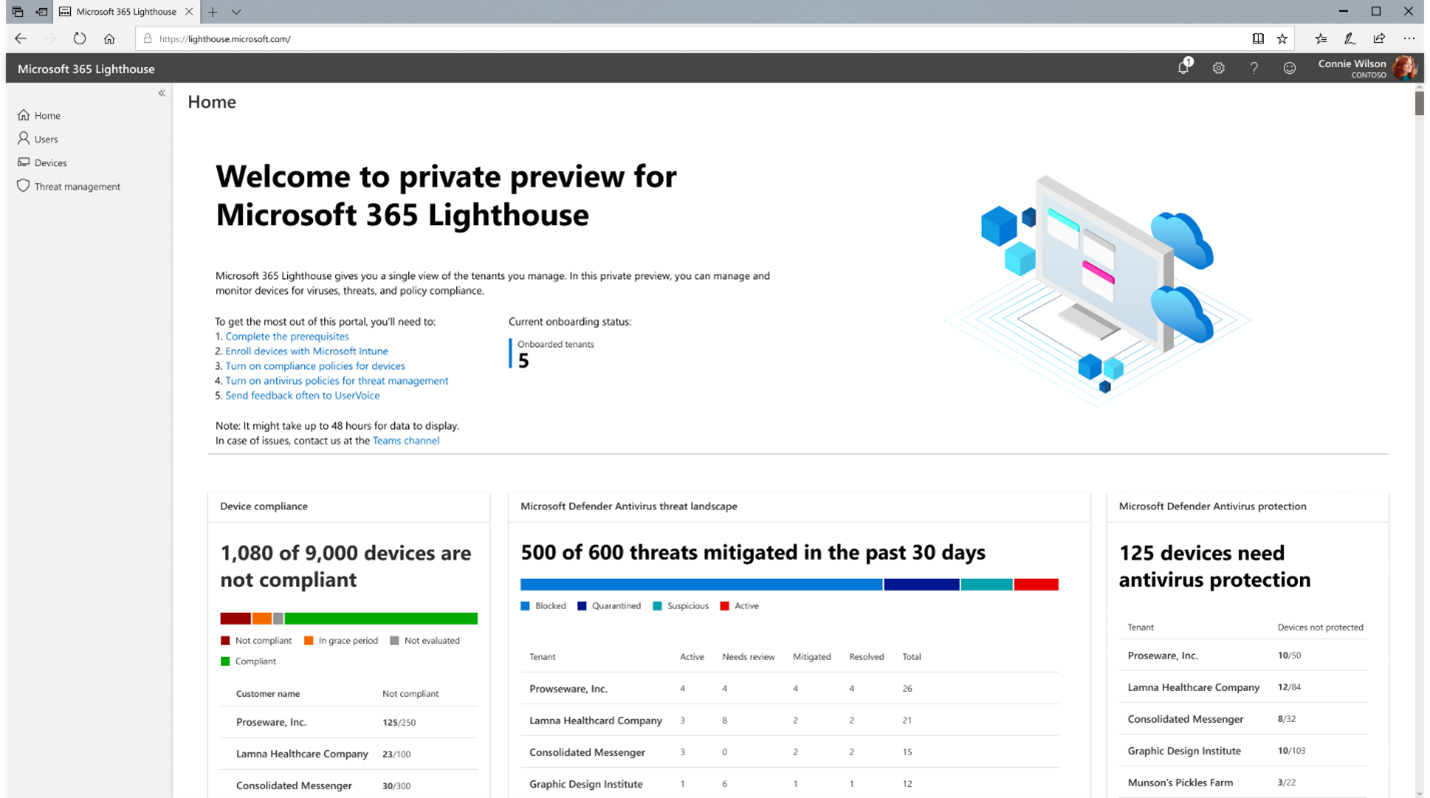Image resolution: width=1430 pixels, height=798 pixels.
Task: Open a new browser tab
Action: (x=213, y=12)
